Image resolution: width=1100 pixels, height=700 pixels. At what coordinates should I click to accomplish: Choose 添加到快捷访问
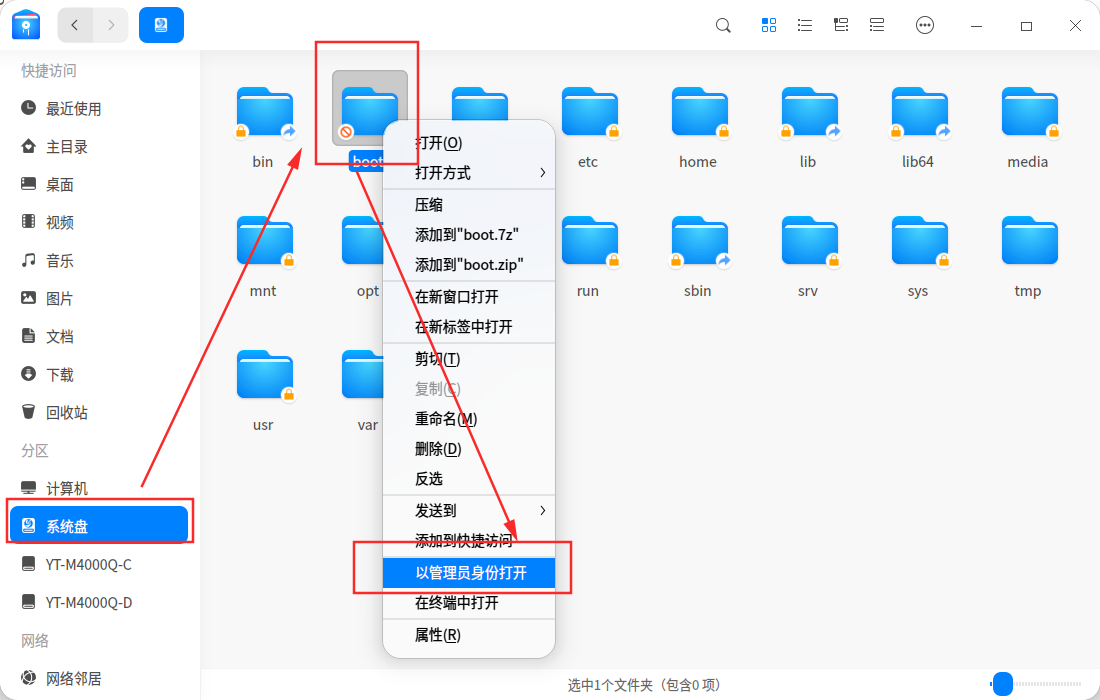pos(469,541)
